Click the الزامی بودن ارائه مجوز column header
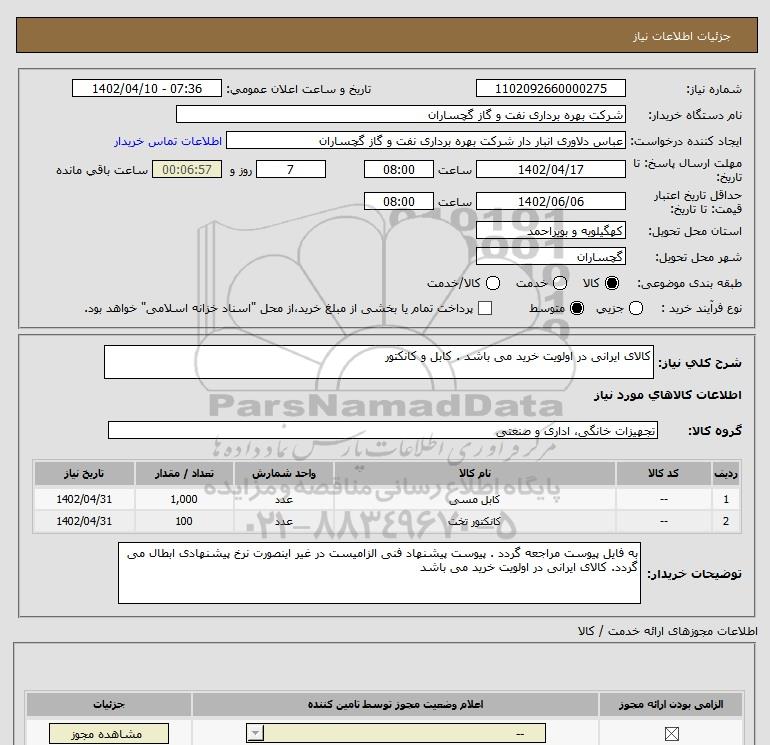 [671, 705]
